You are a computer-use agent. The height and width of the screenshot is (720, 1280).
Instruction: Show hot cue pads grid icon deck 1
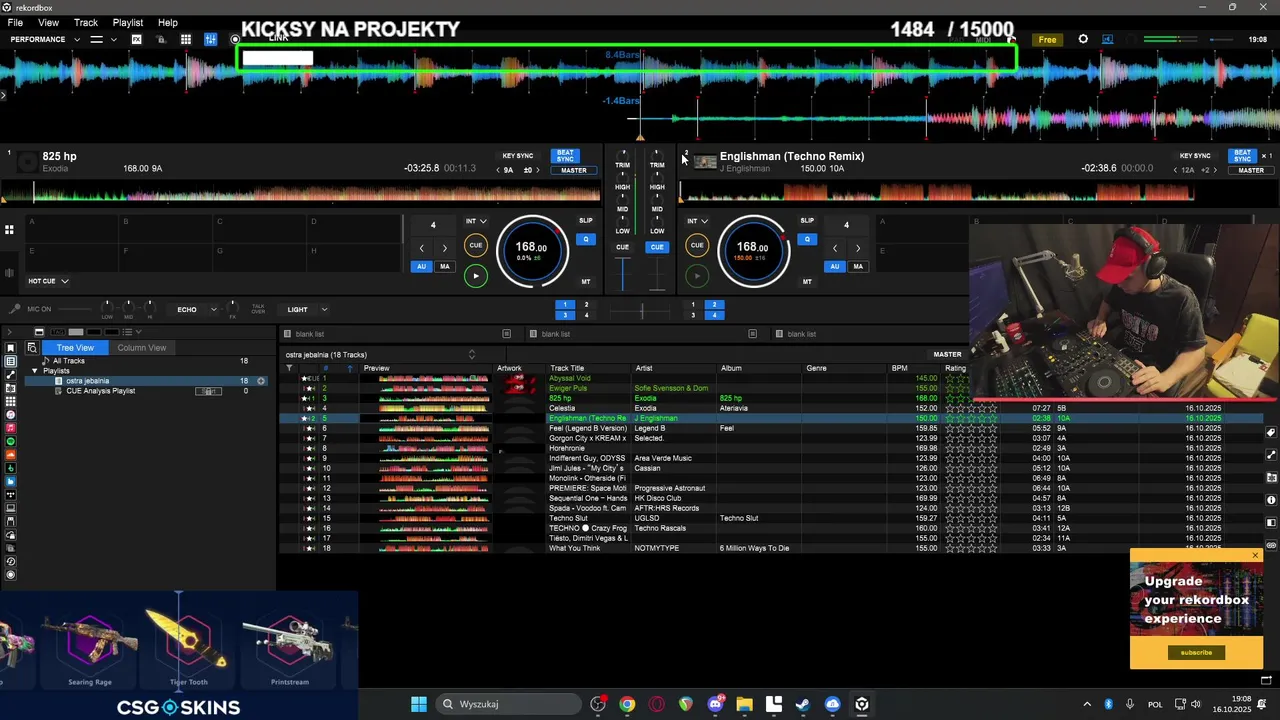pos(9,230)
